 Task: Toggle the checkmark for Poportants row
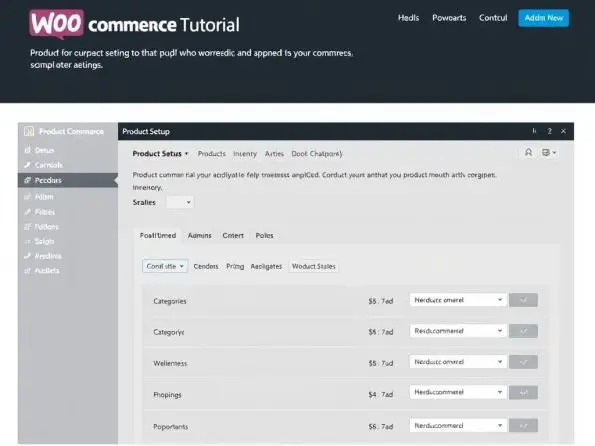tap(523, 426)
